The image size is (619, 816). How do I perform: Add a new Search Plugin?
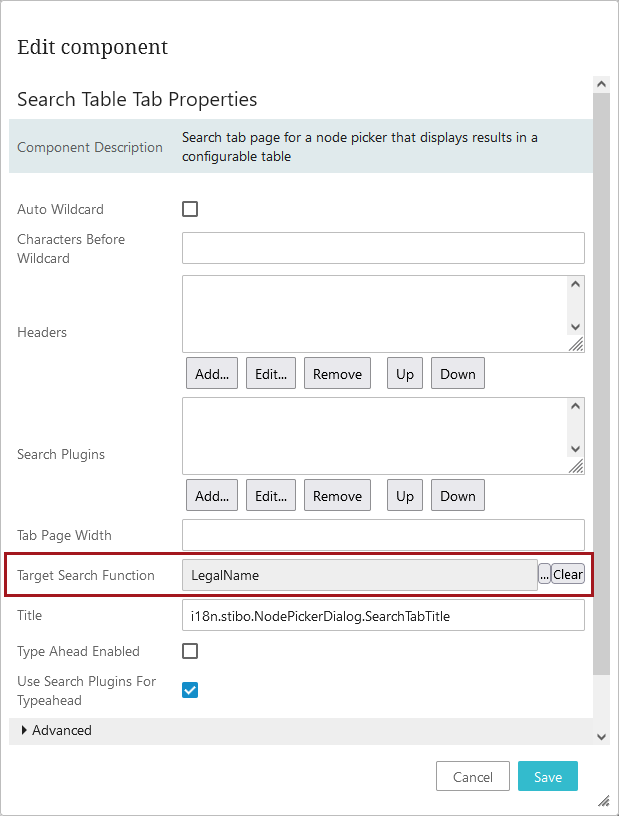click(x=212, y=496)
